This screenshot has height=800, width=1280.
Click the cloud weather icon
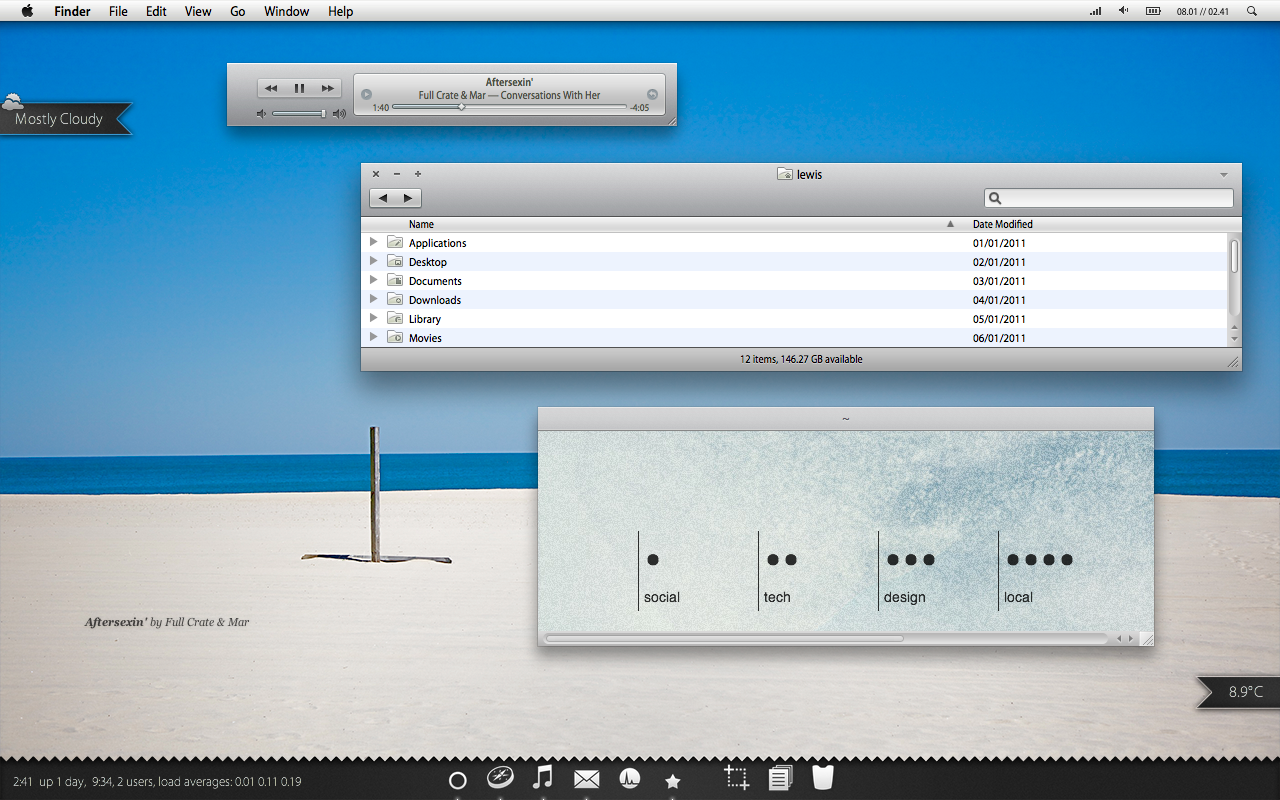pos(13,101)
